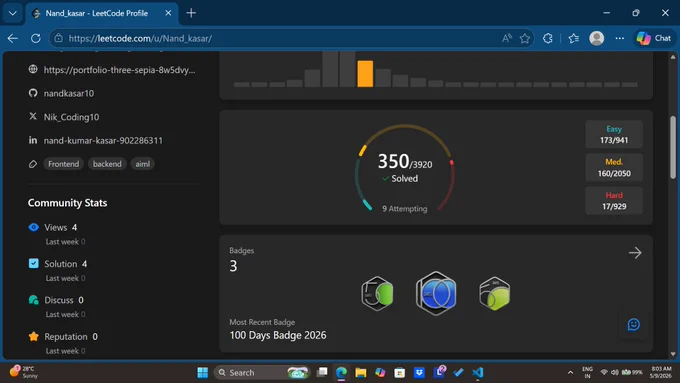Open the Nik_Coding10 X profile link
This screenshot has height=383, width=680.
pos(71,117)
